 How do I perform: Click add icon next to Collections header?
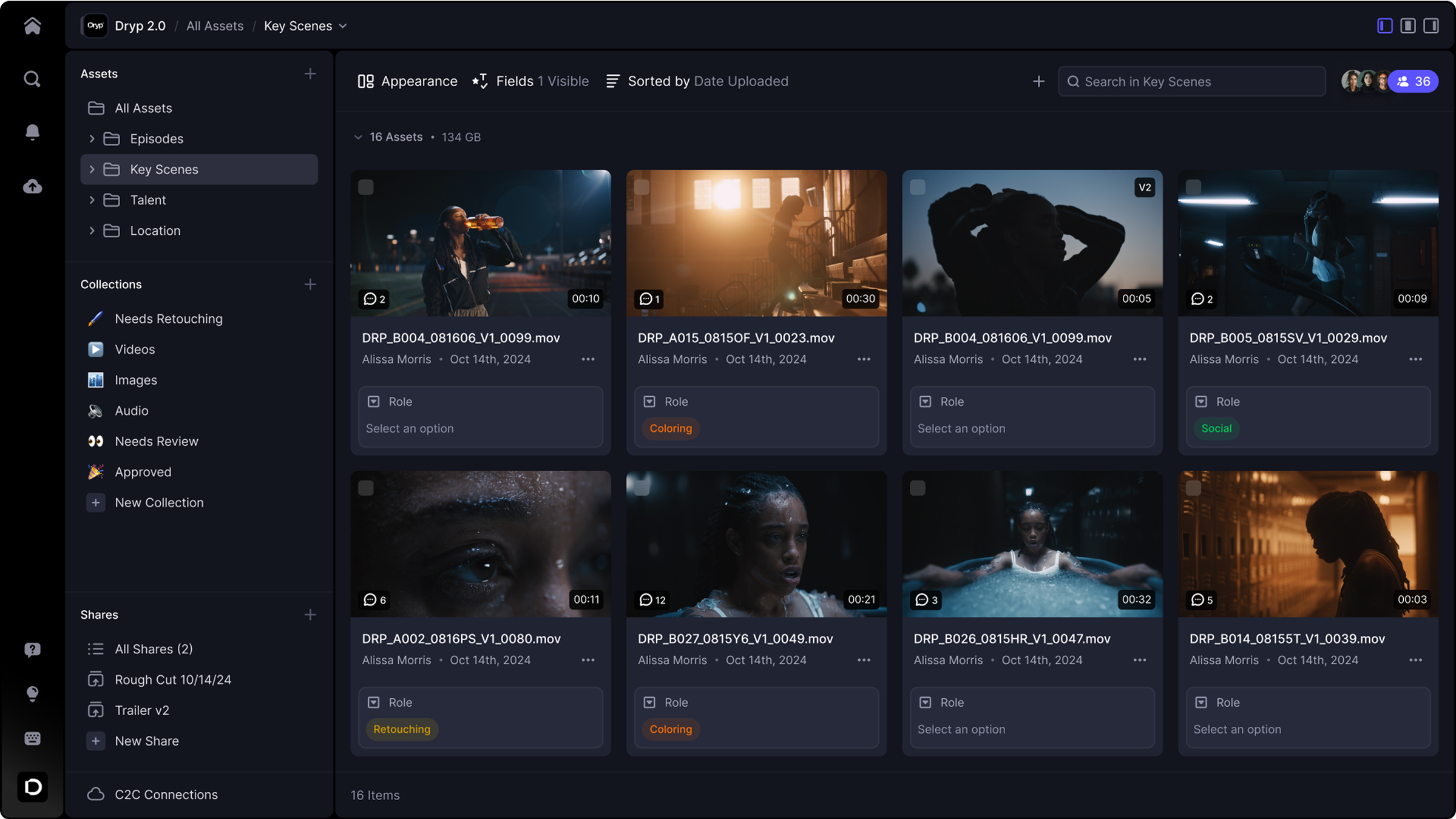pyautogui.click(x=310, y=285)
